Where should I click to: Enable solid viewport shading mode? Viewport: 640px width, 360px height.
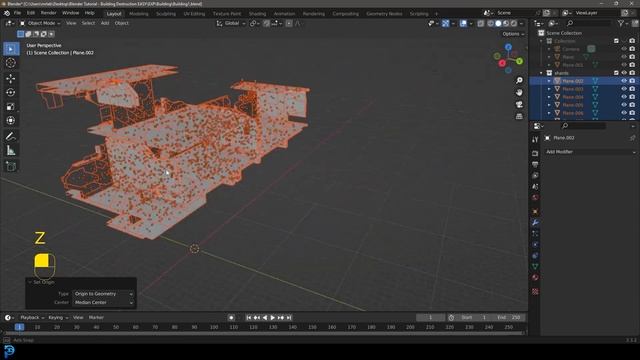(498, 24)
